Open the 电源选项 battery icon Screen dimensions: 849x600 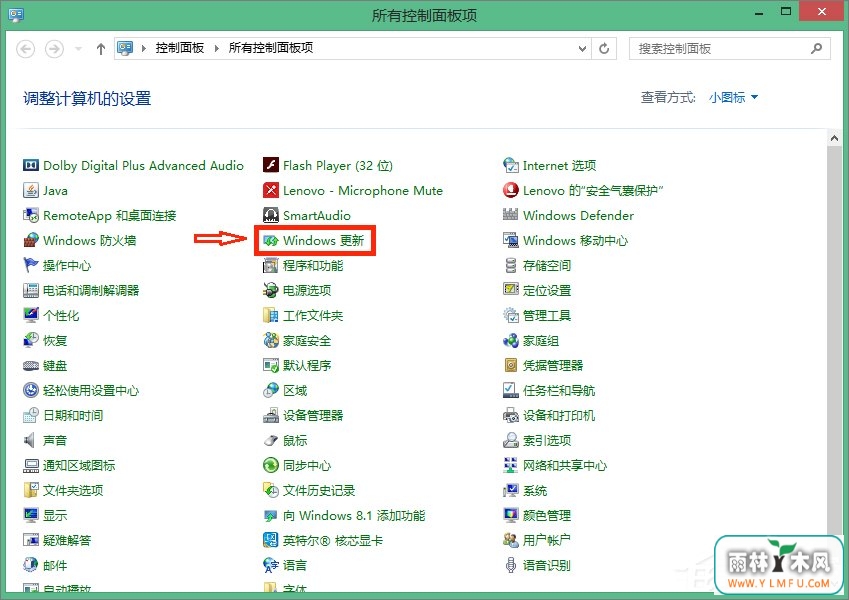click(x=271, y=290)
